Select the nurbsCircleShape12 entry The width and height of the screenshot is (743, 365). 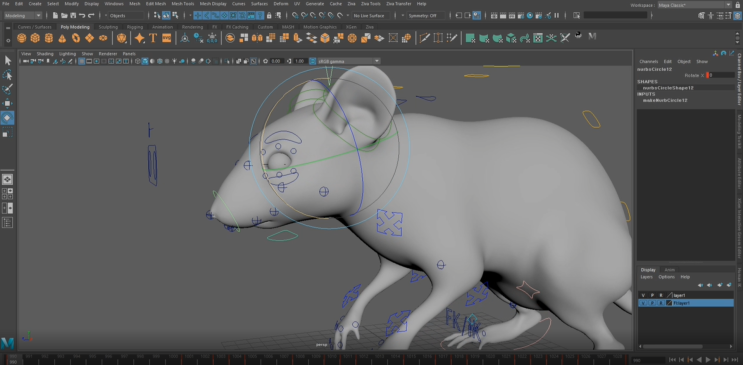[668, 88]
